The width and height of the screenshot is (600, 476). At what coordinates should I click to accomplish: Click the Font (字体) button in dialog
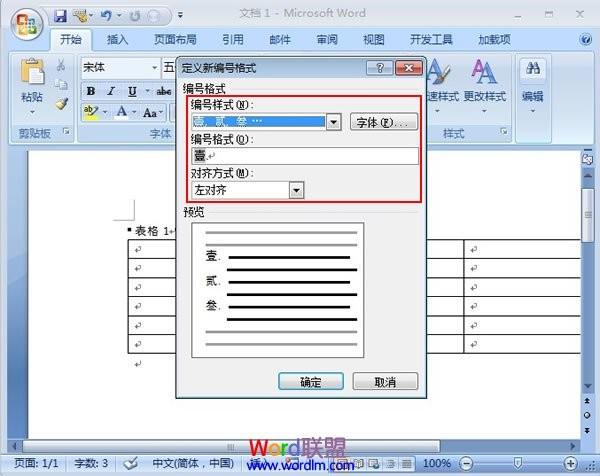[383, 122]
